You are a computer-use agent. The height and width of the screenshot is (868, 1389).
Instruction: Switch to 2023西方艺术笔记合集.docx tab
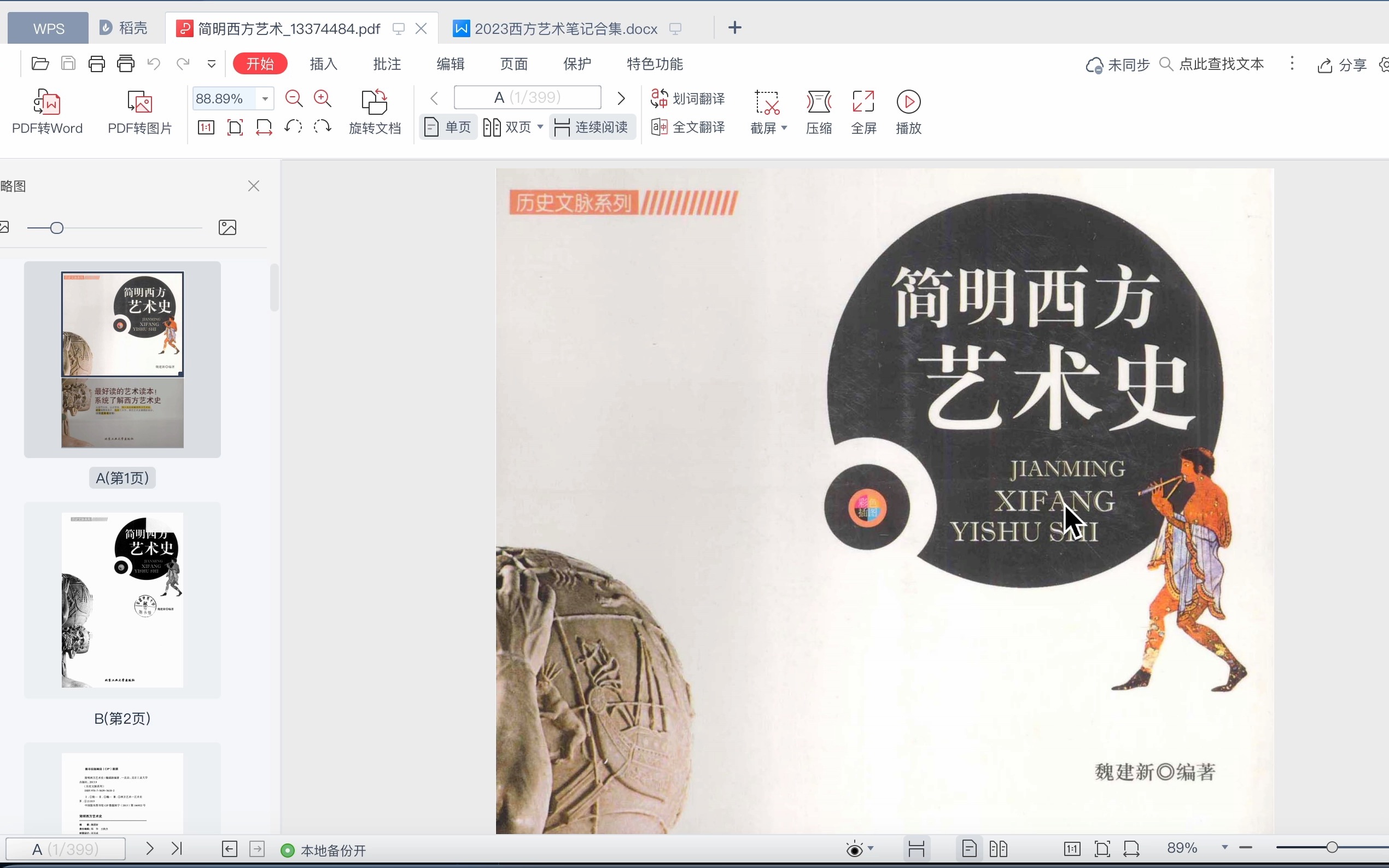(x=565, y=29)
